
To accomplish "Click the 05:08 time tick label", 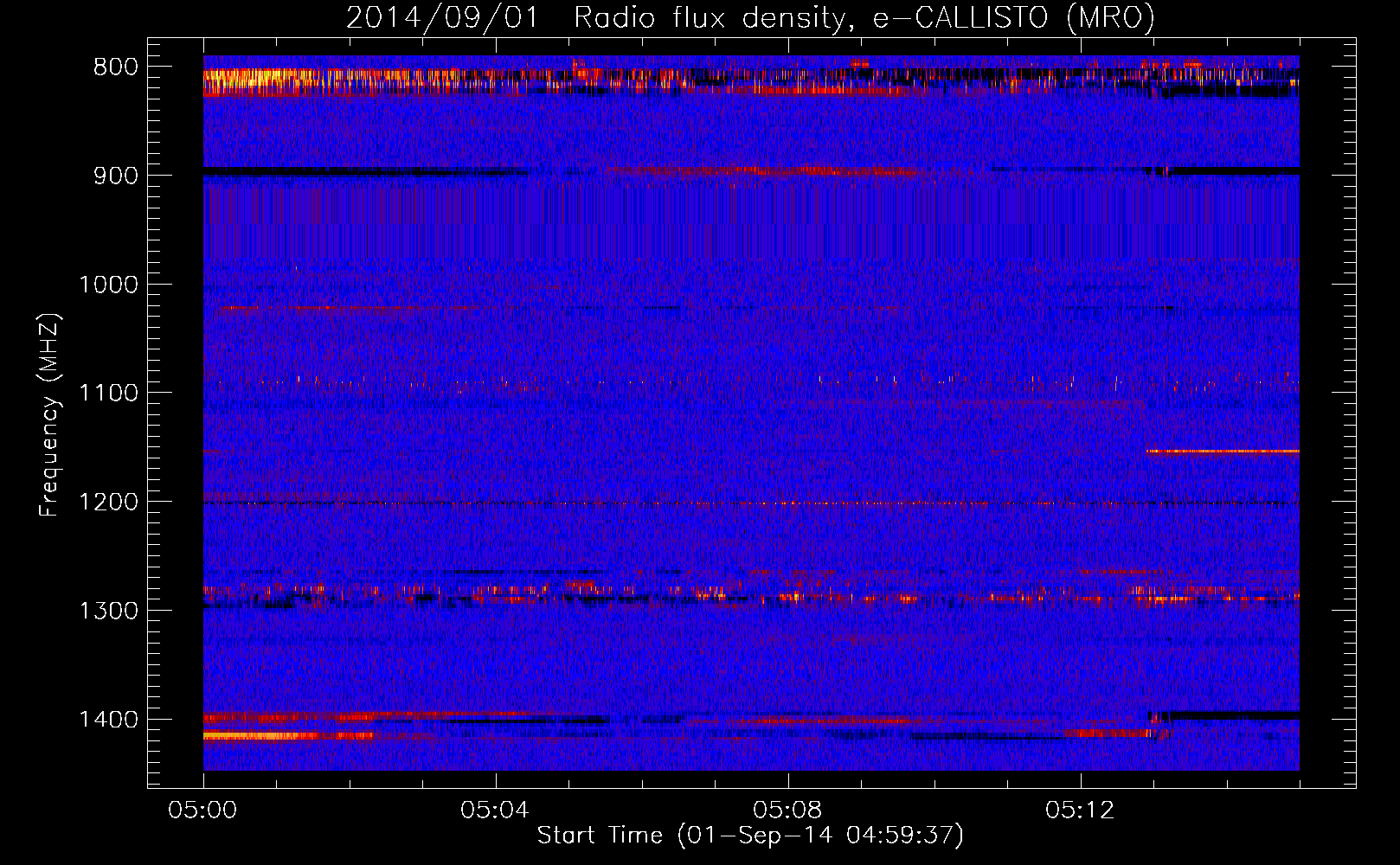I will pyautogui.click(x=787, y=811).
